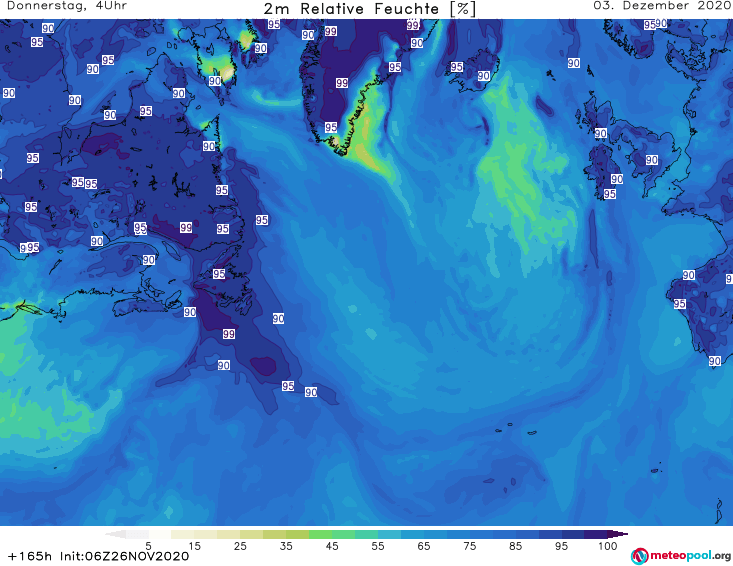Click the '55' tick label on color scale
Screen dimensions: 733x566
pos(377,546)
